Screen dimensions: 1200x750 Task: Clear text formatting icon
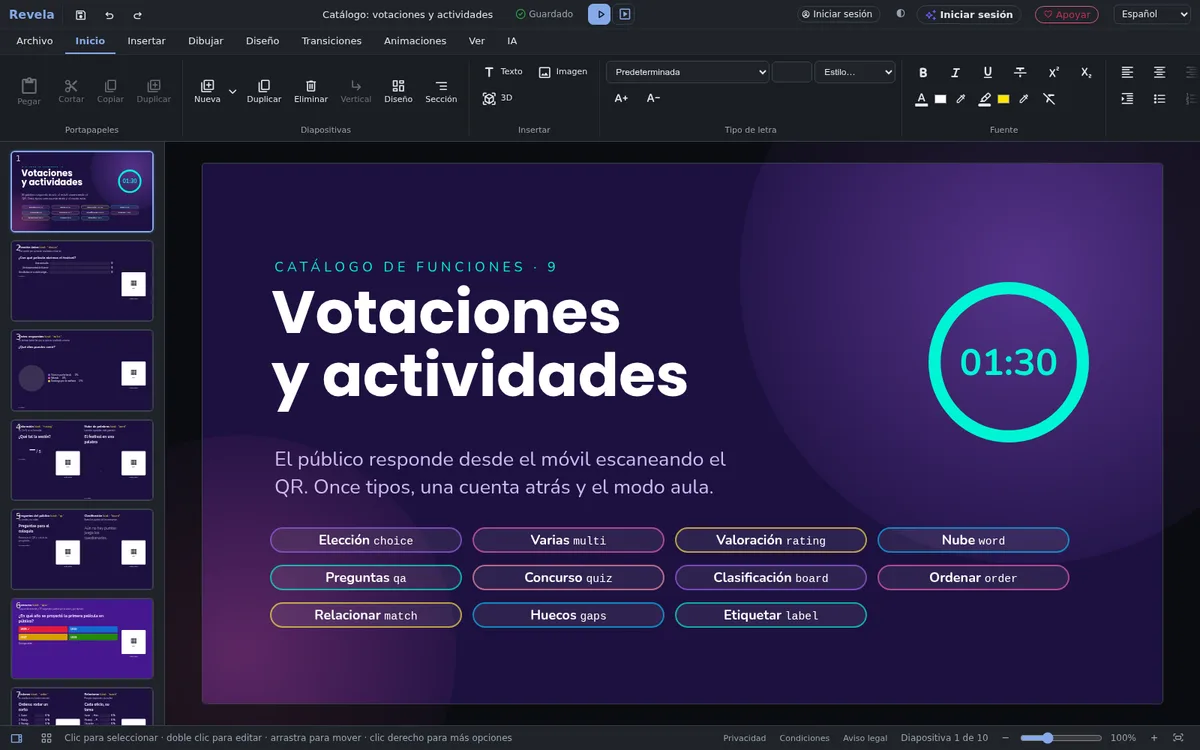[x=1049, y=99]
